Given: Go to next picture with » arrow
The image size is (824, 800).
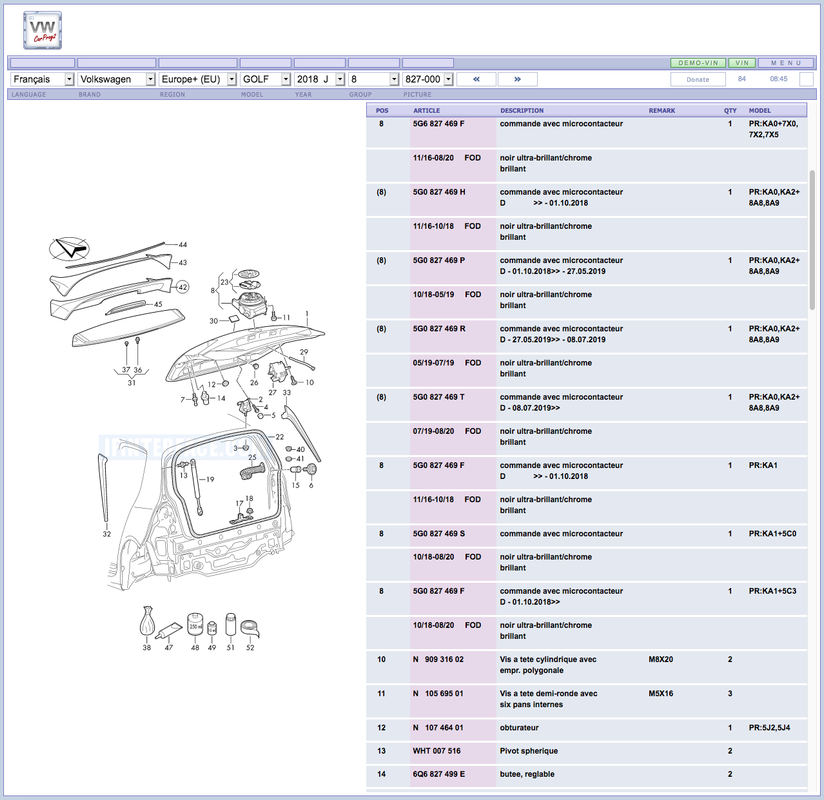Looking at the screenshot, I should coord(518,79).
